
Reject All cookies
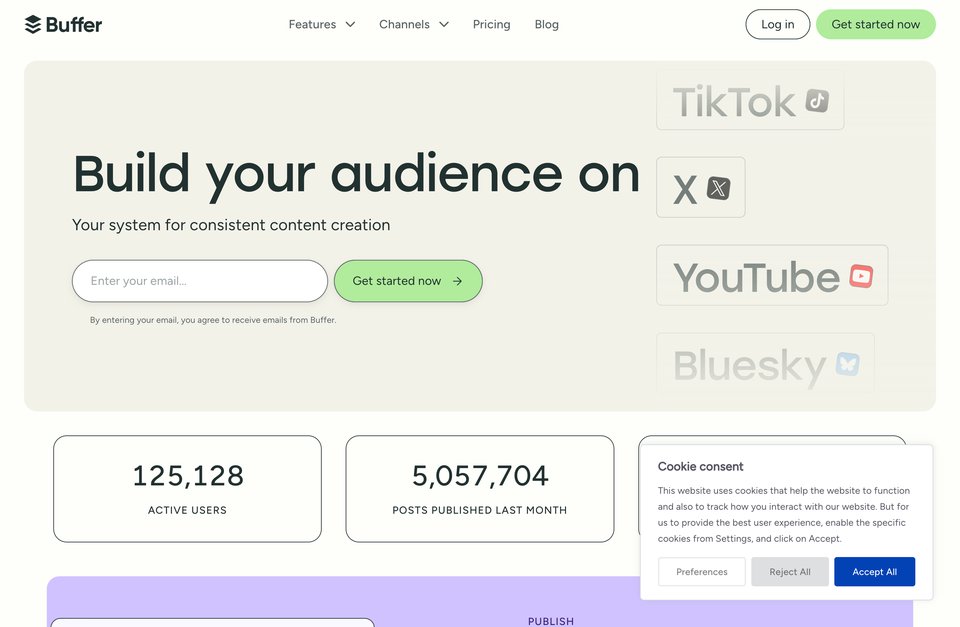click(790, 572)
